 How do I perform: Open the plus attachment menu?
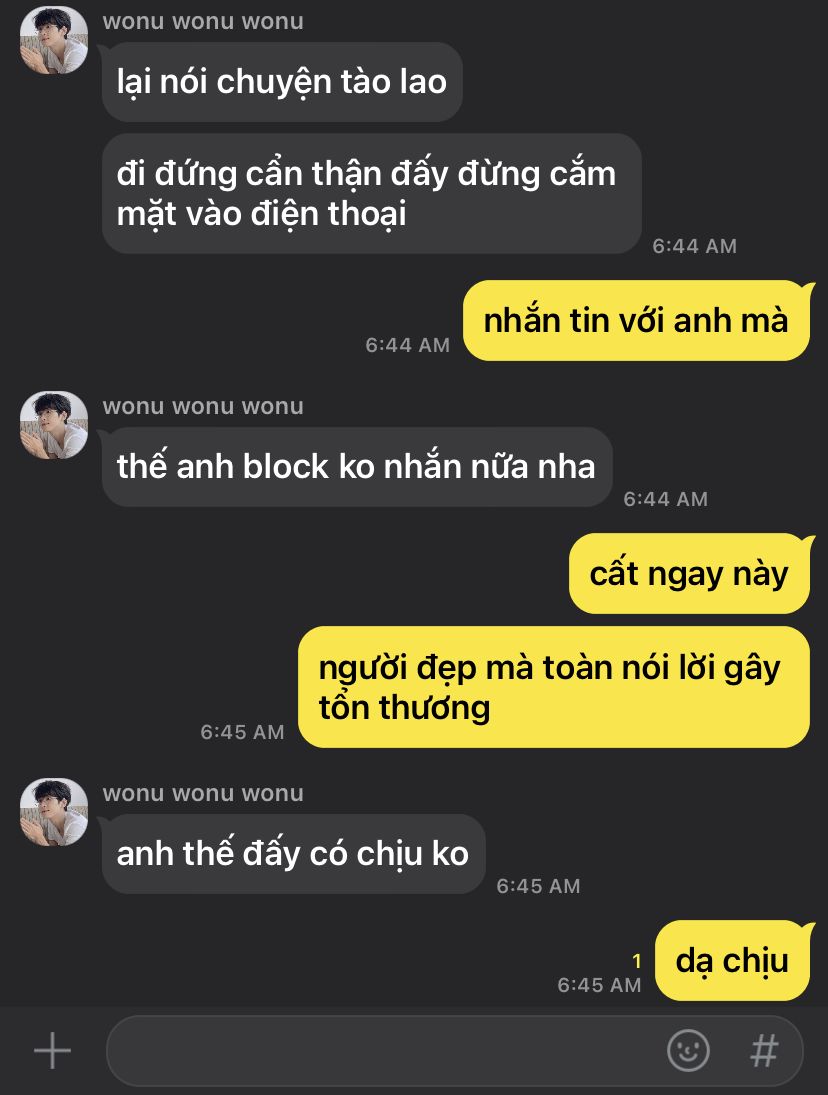(x=52, y=1050)
